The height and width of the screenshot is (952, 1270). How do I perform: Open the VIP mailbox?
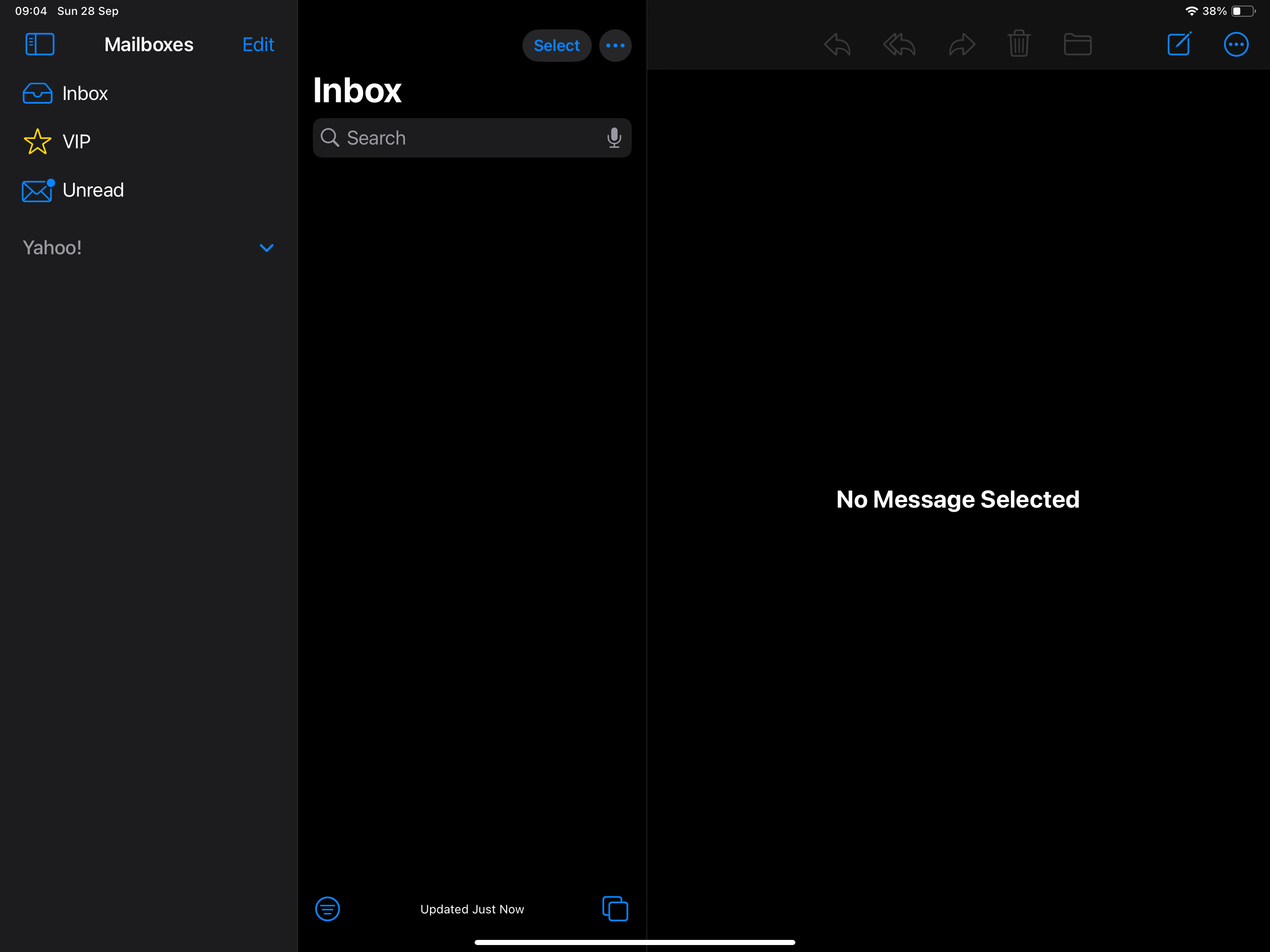click(76, 142)
